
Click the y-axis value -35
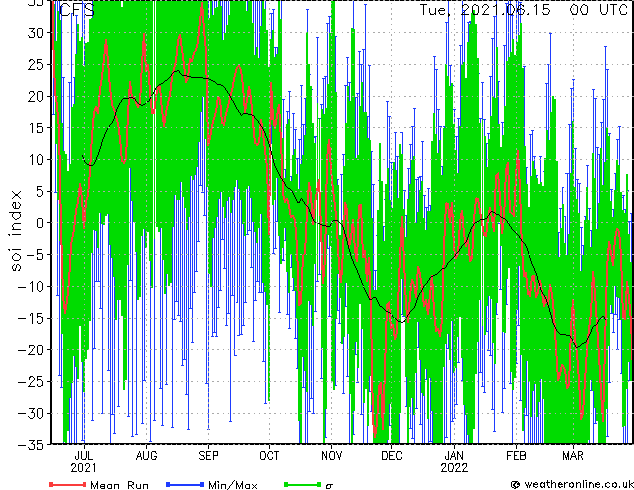(31, 445)
